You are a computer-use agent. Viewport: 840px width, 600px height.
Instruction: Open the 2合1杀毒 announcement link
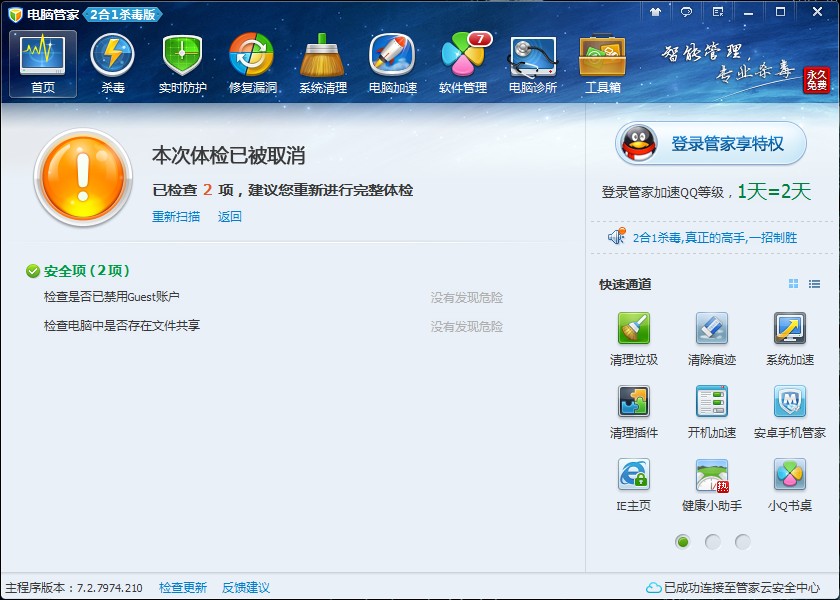tap(715, 237)
